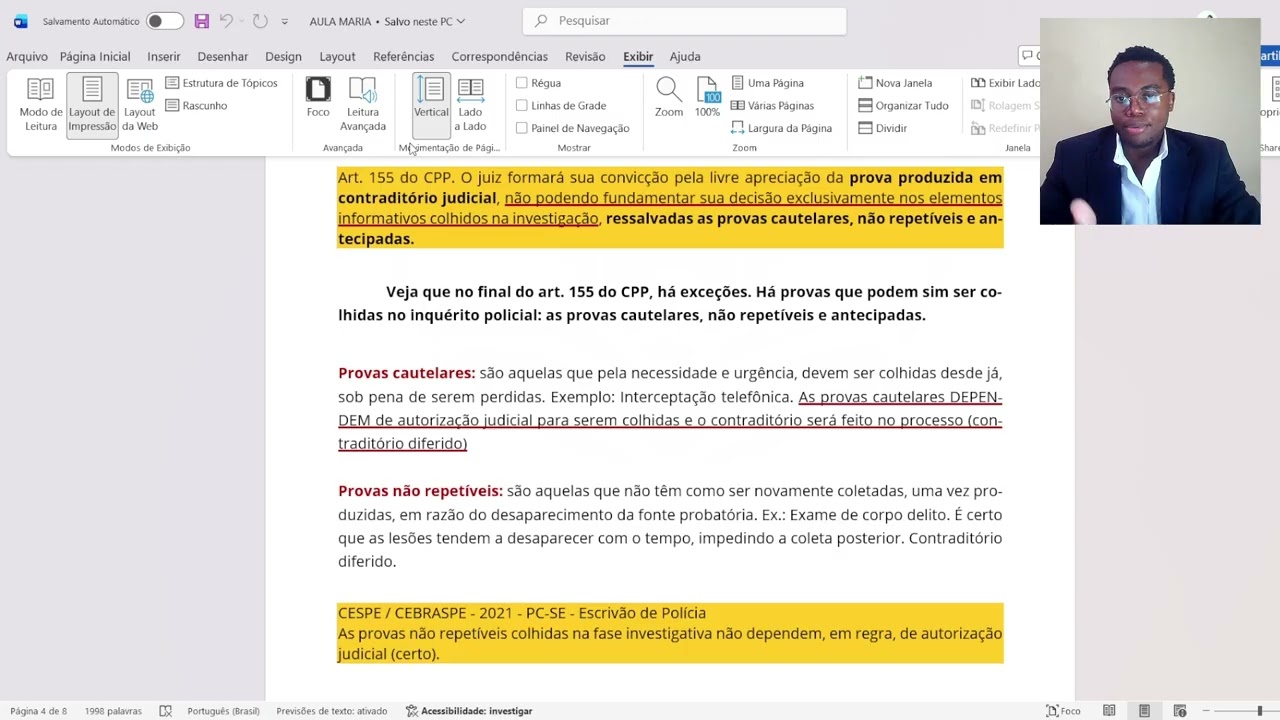Select print layout icon in status bar
Viewport: 1280px width, 720px height.
click(1144, 711)
